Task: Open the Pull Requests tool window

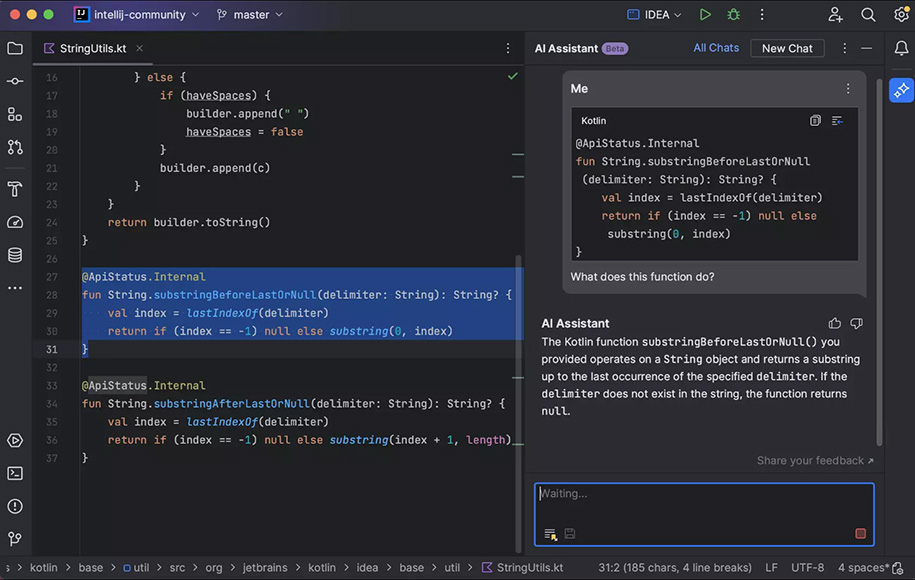Action: coord(15,147)
